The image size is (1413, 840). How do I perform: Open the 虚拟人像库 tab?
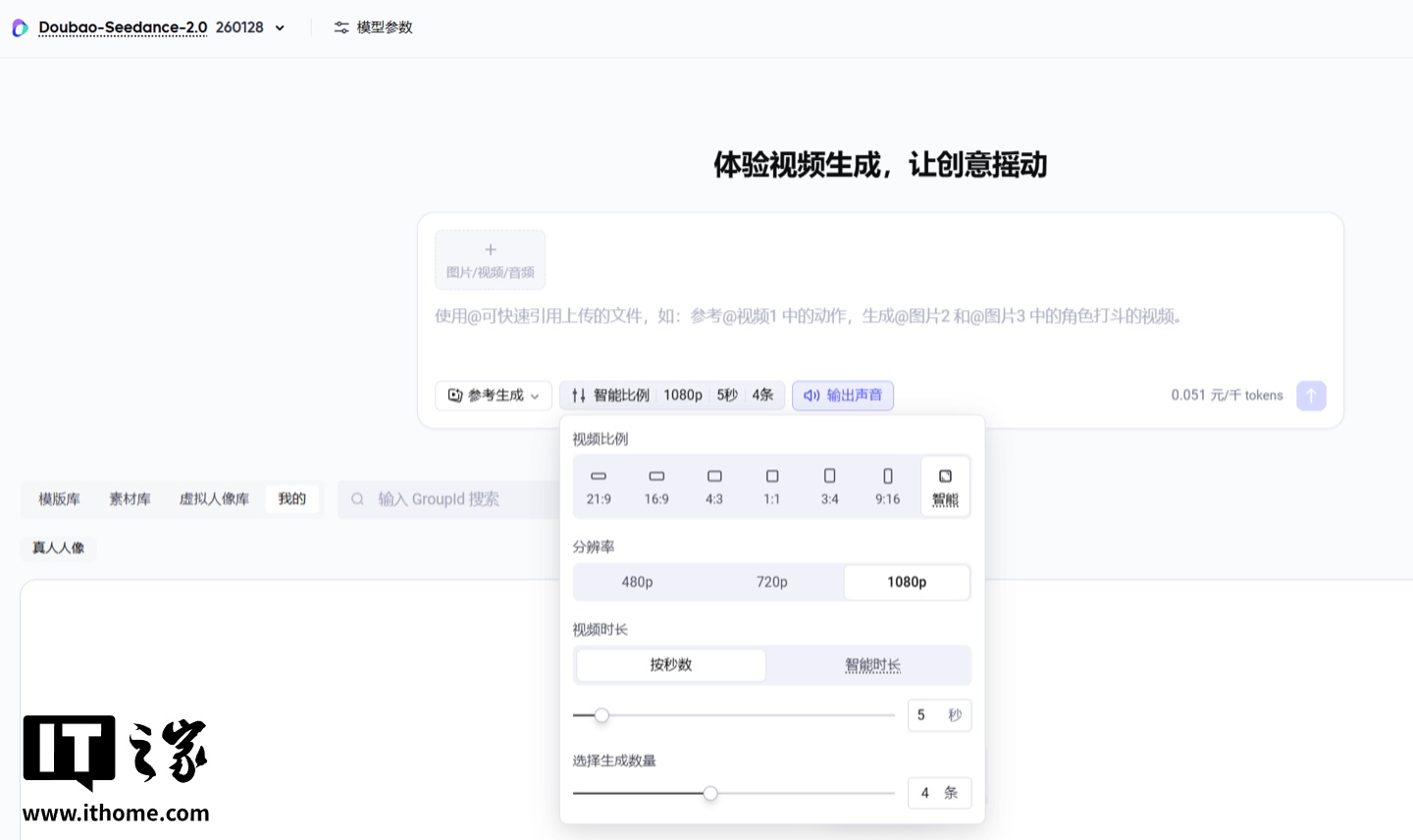click(x=214, y=499)
